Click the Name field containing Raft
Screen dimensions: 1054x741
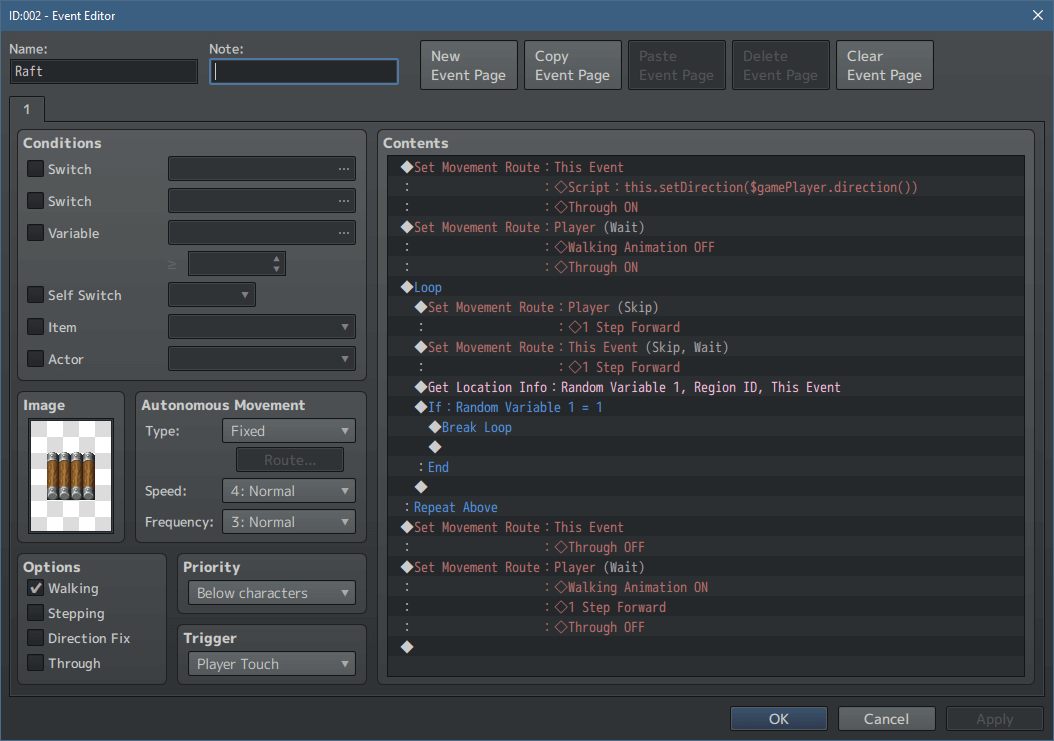[104, 71]
